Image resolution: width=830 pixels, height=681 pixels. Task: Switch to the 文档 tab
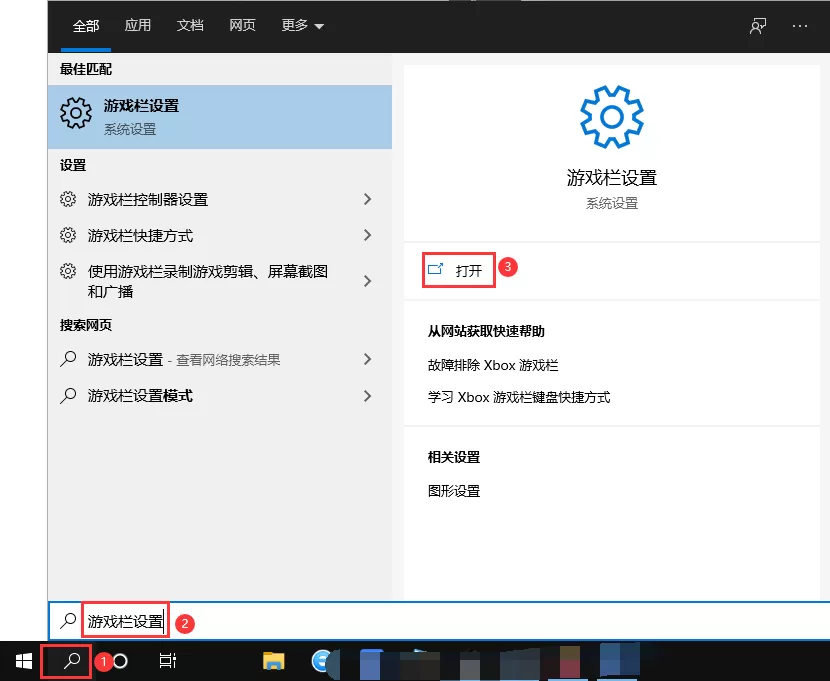[x=190, y=26]
